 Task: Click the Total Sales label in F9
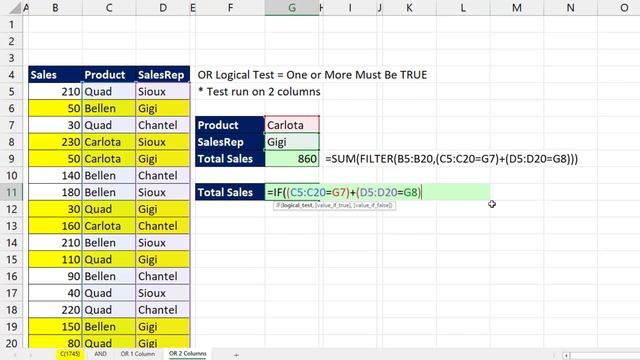[x=230, y=159]
